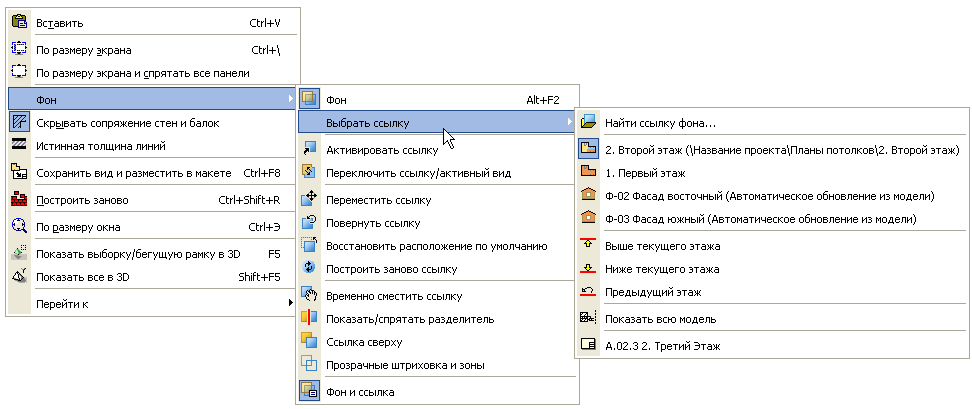Screen dimensions: 972x409
Task: Click the Предыдущий этаж return-arrow icon
Action: (x=588, y=292)
